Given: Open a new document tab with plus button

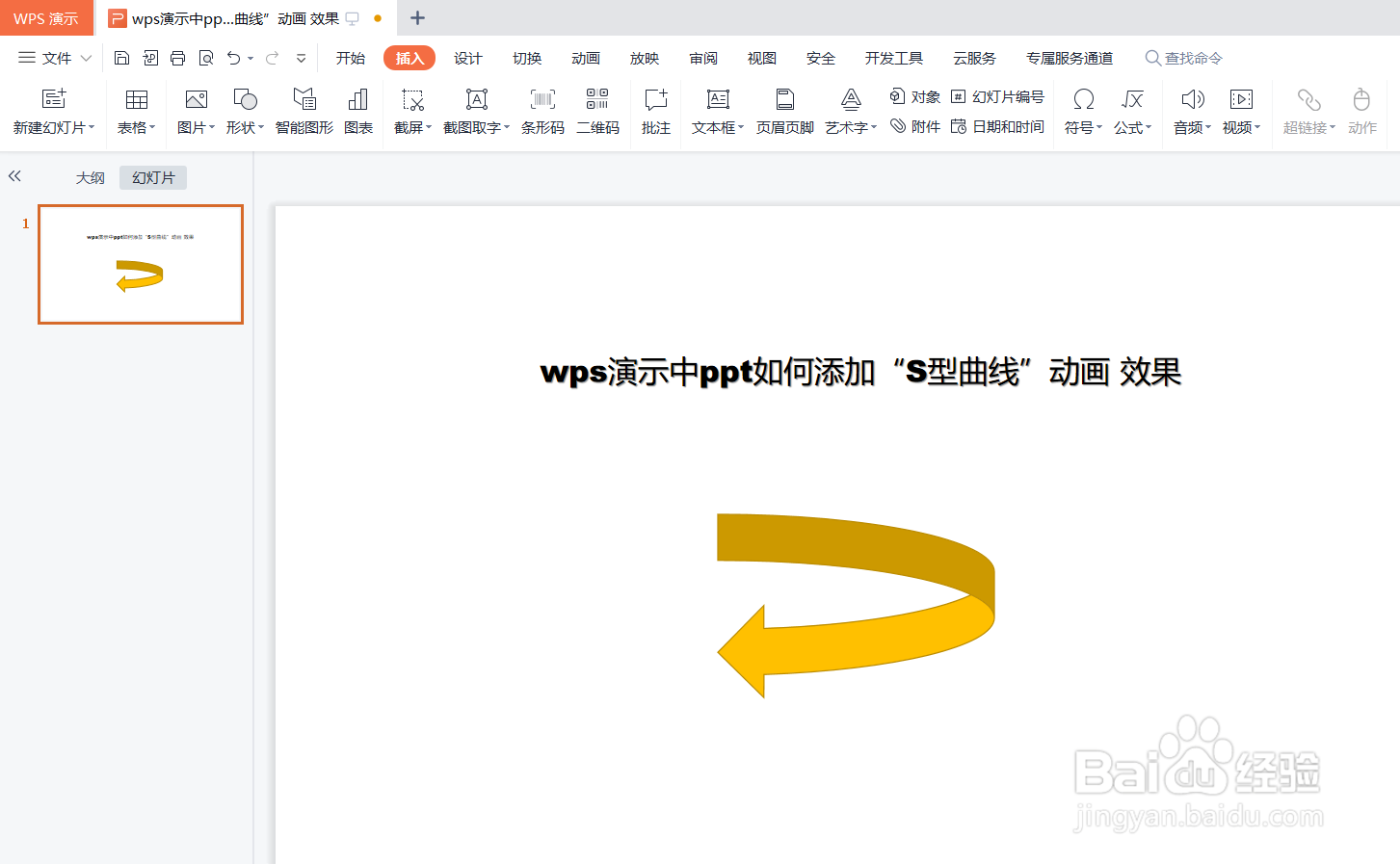Looking at the screenshot, I should (x=417, y=17).
